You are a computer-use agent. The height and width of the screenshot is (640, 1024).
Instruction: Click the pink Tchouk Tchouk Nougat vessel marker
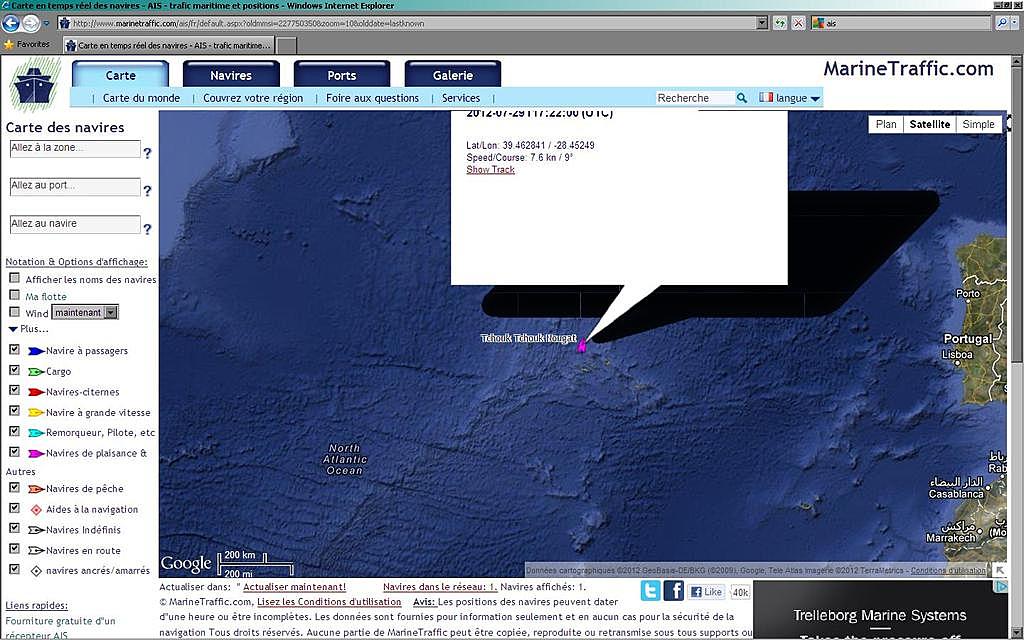click(581, 347)
